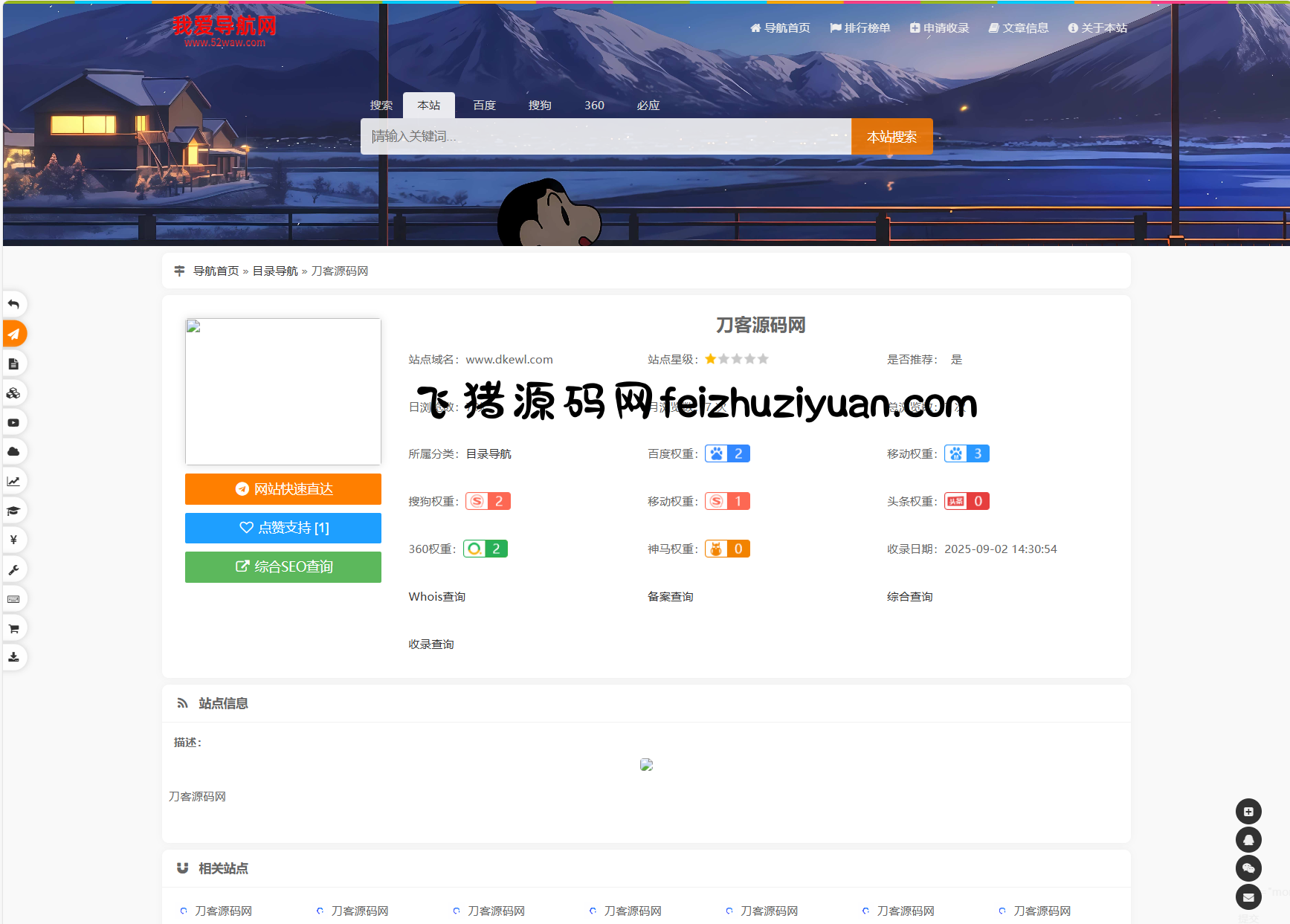This screenshot has width=1290, height=924.
Task: Click the Whois查询 link
Action: tap(436, 597)
